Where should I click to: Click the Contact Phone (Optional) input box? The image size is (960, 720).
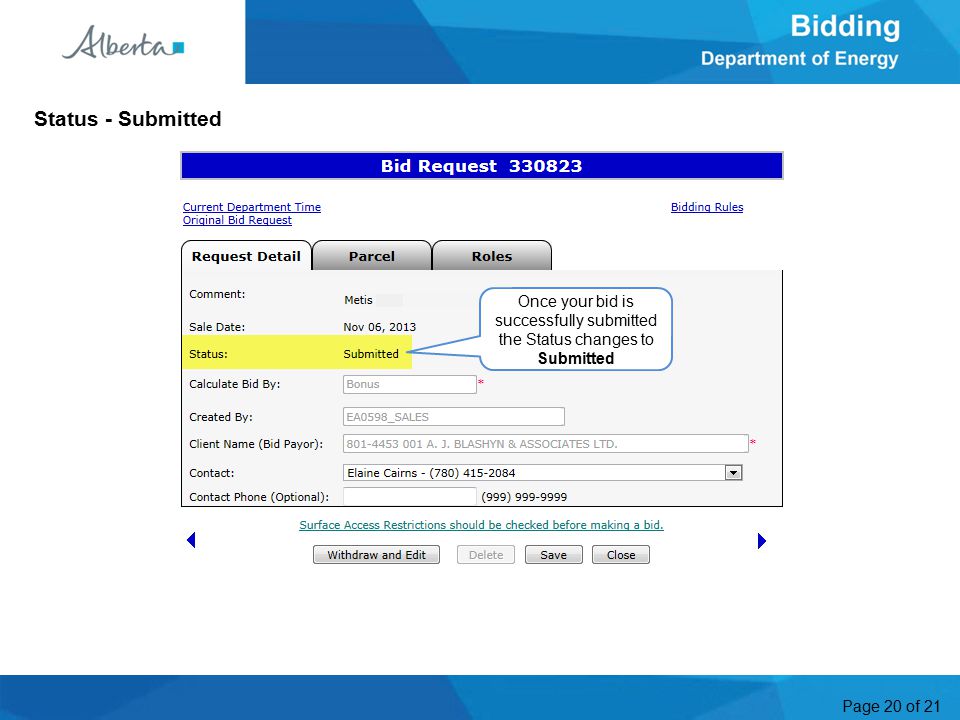pyautogui.click(x=410, y=497)
